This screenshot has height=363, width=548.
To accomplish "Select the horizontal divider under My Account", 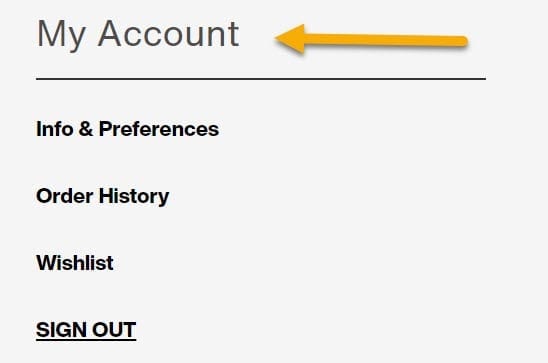I will point(261,79).
